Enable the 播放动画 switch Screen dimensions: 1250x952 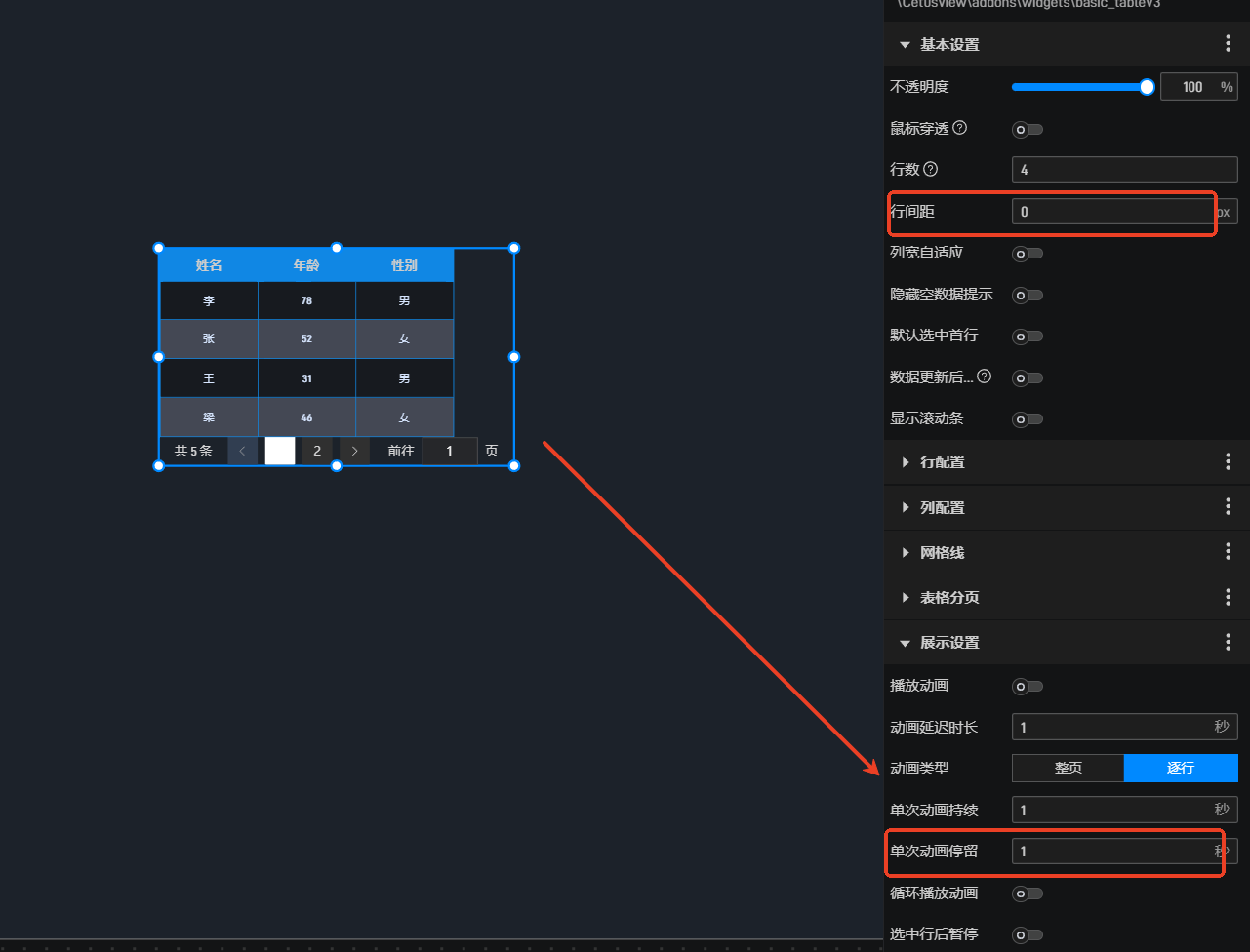(1028, 687)
